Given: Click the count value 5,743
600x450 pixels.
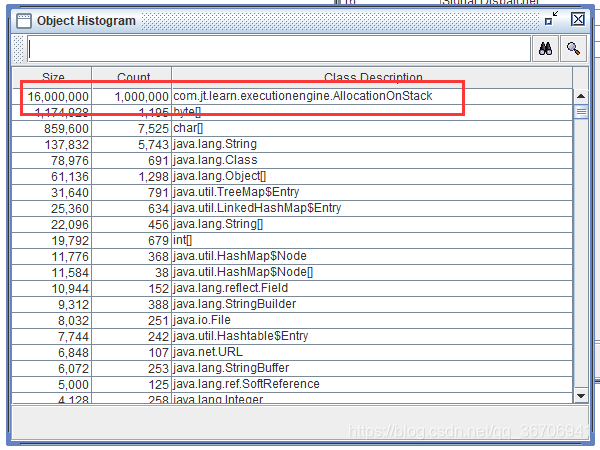Looking at the screenshot, I should (x=153, y=145).
